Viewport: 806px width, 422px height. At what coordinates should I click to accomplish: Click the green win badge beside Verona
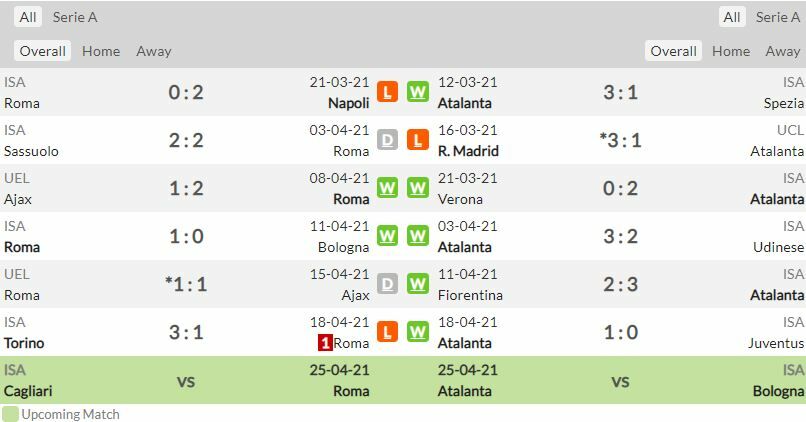(x=418, y=189)
